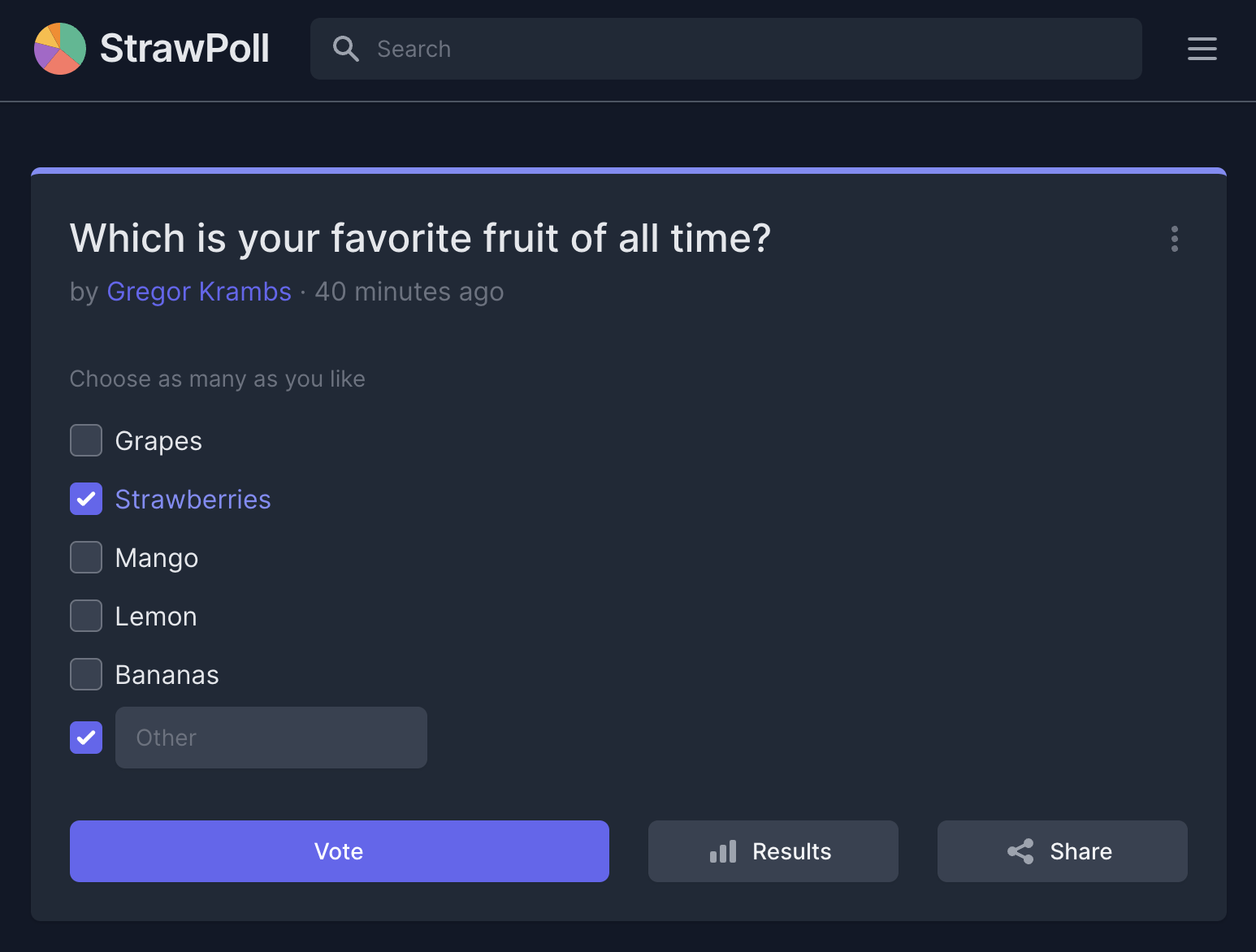Image resolution: width=1256 pixels, height=952 pixels.
Task: Open the poll's three-dot options menu
Action: (x=1174, y=239)
